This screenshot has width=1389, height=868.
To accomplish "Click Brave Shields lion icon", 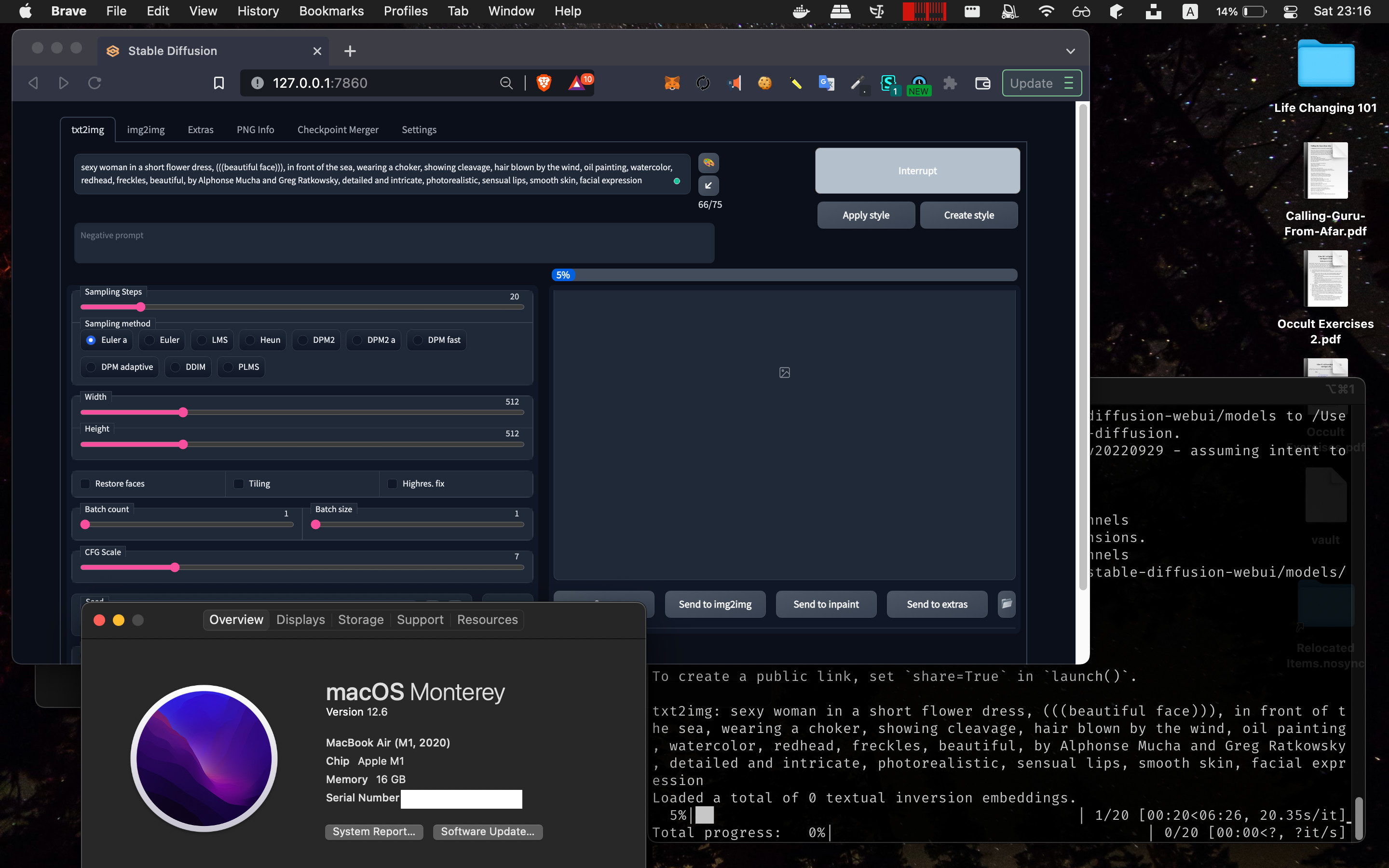I will tap(544, 83).
